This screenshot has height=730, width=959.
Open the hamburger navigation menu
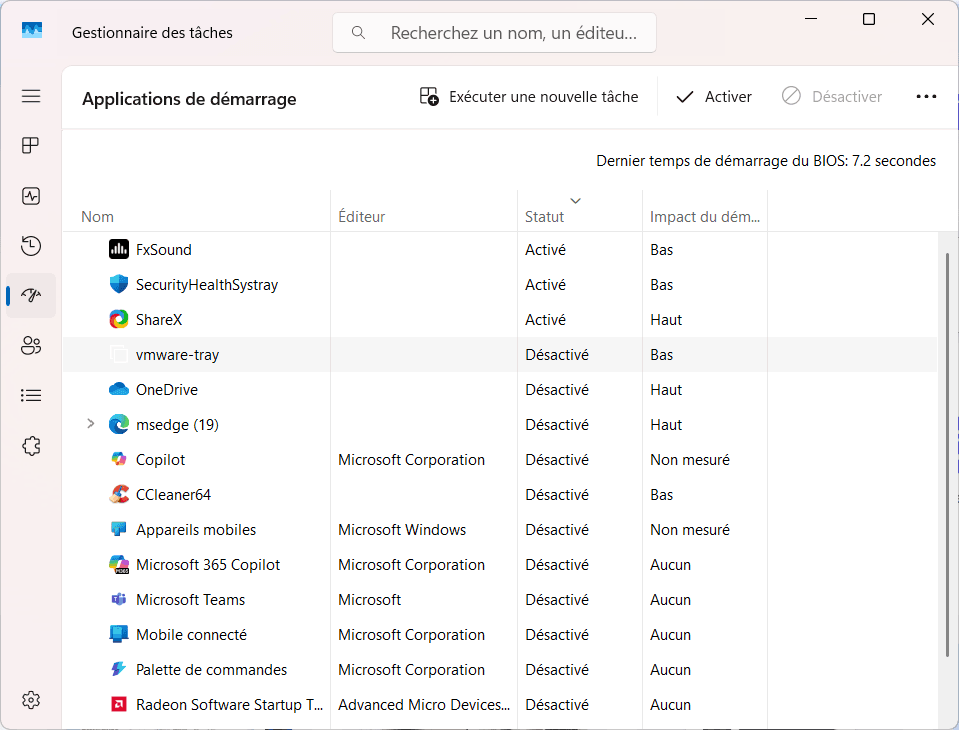31,97
